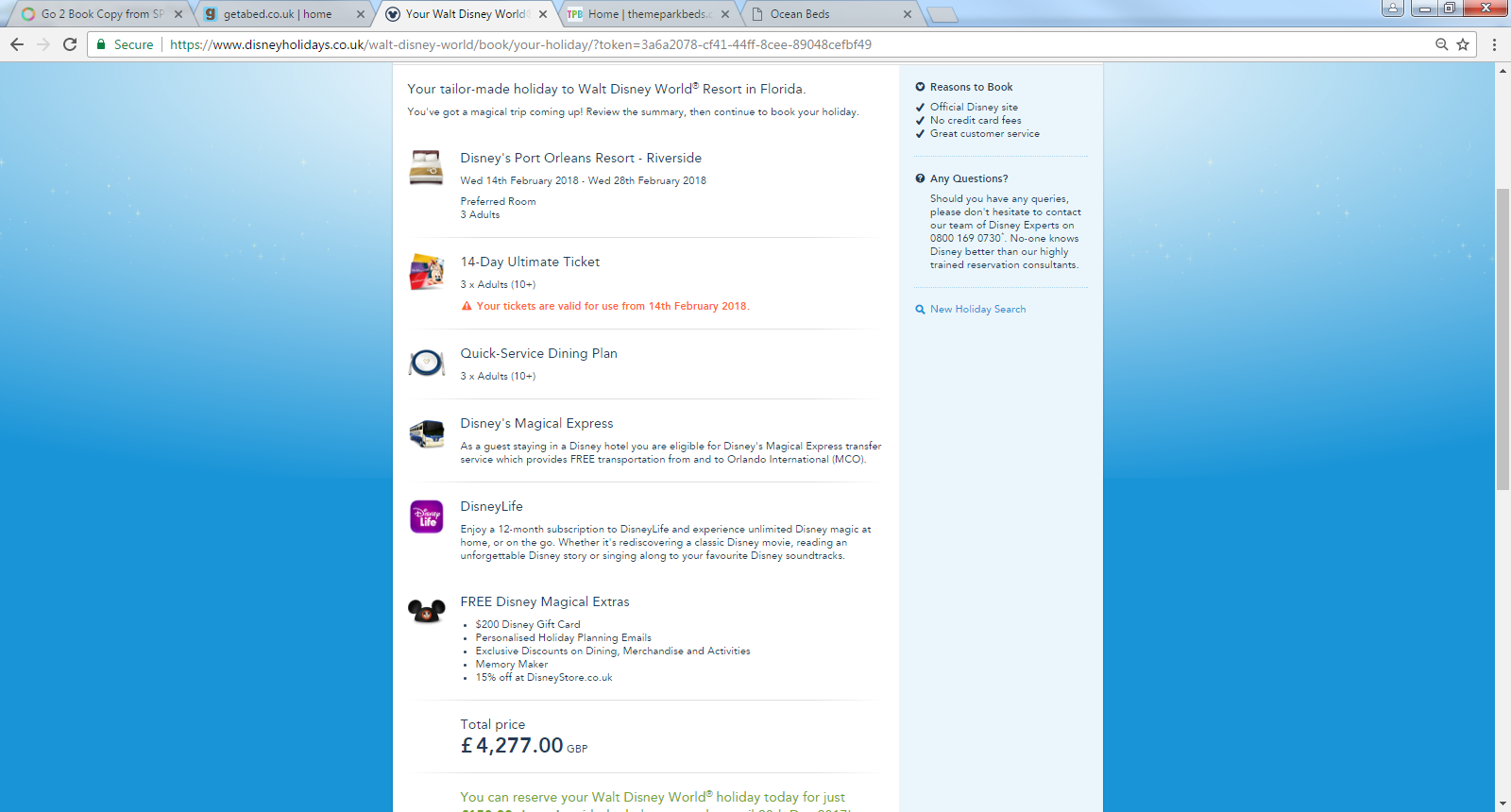
Task: Select the Your Walt Disney World tab
Action: coord(466,14)
